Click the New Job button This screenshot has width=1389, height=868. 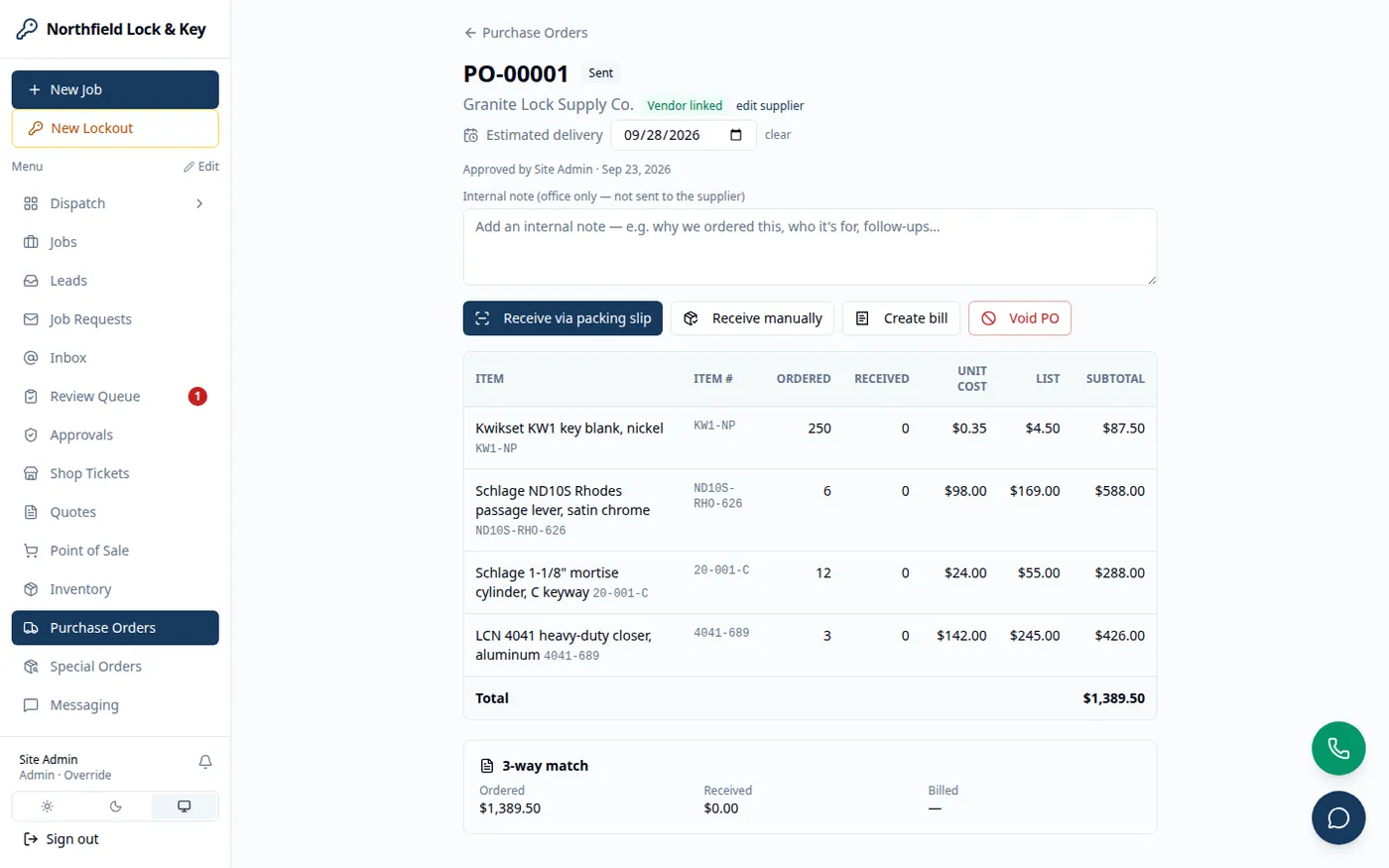click(x=115, y=89)
